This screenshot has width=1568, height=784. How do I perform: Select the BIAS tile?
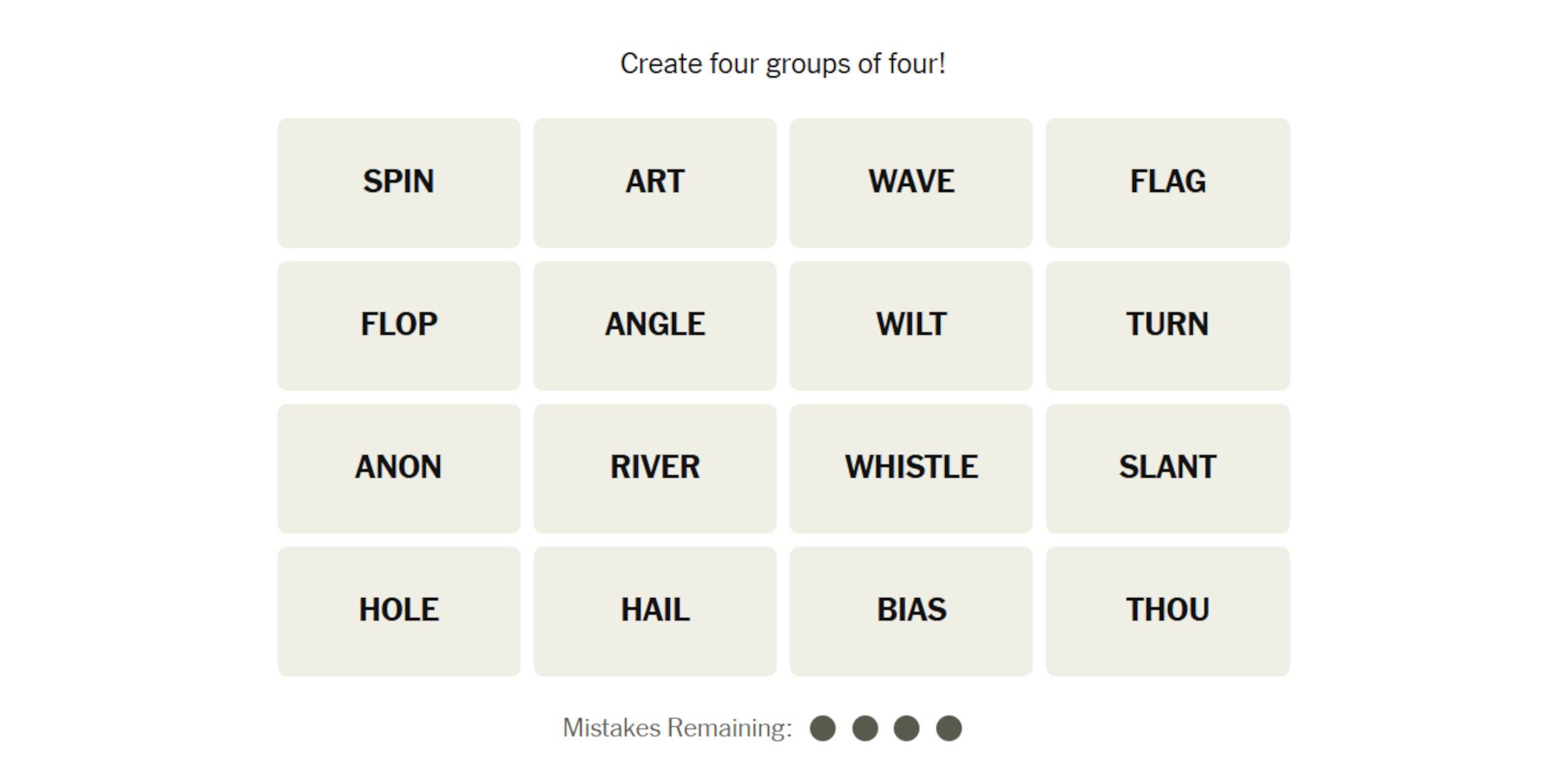pyautogui.click(x=911, y=611)
